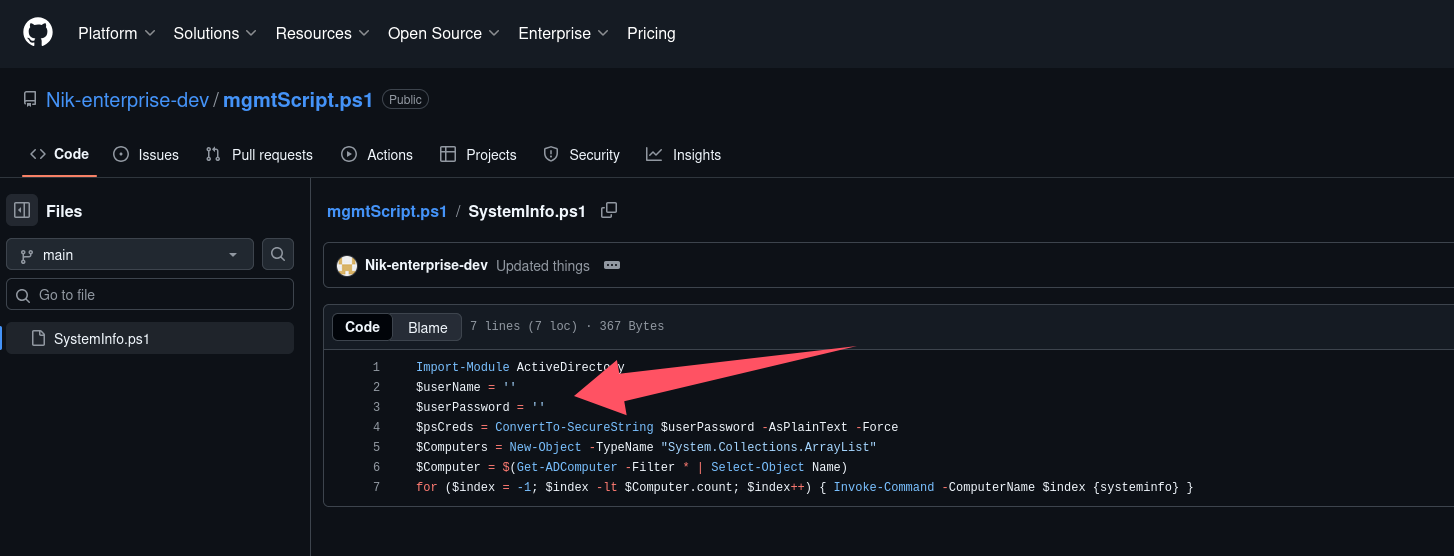Collapse the file tree side panel icon

pos(22,211)
